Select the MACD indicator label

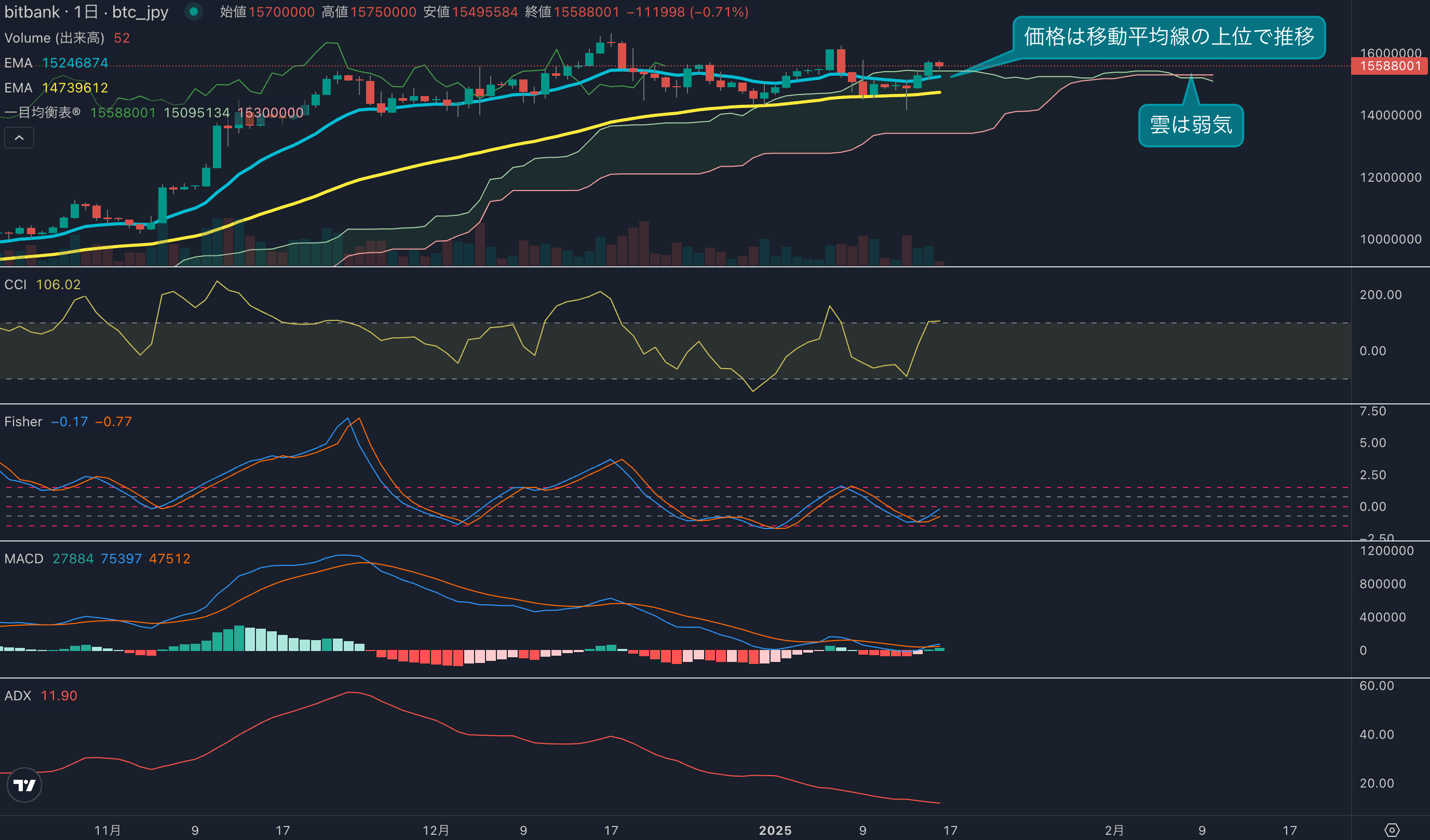pos(24,559)
